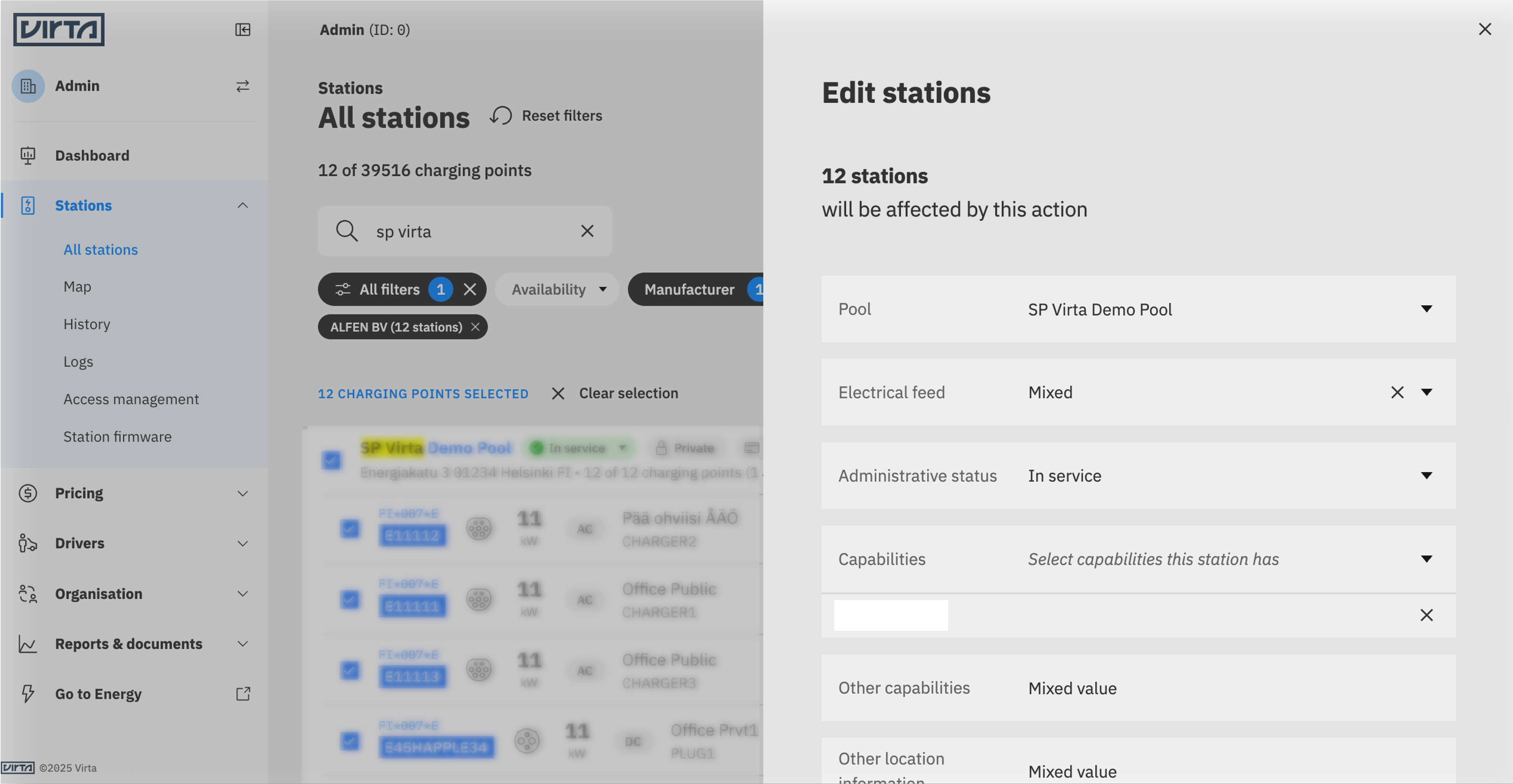Image resolution: width=1513 pixels, height=784 pixels.
Task: Clear the 'sp virta' search text
Action: [587, 231]
